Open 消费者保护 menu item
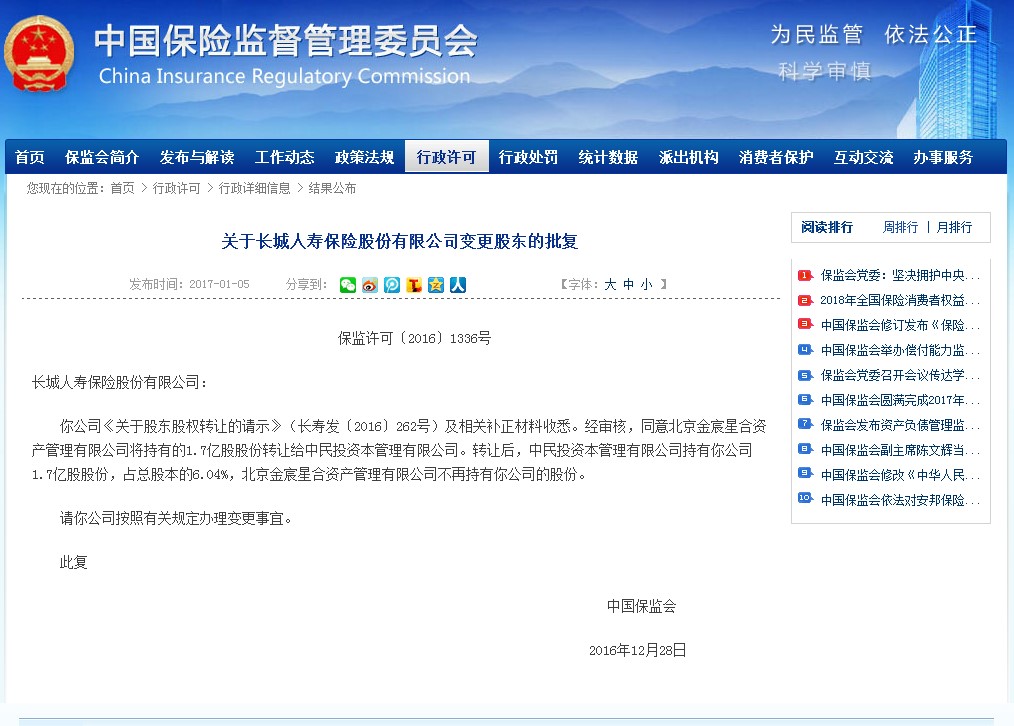This screenshot has height=726, width=1014. (776, 157)
